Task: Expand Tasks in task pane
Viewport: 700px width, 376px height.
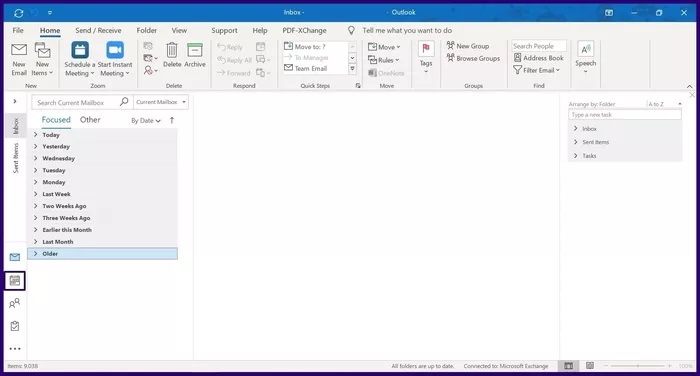Action: click(575, 155)
